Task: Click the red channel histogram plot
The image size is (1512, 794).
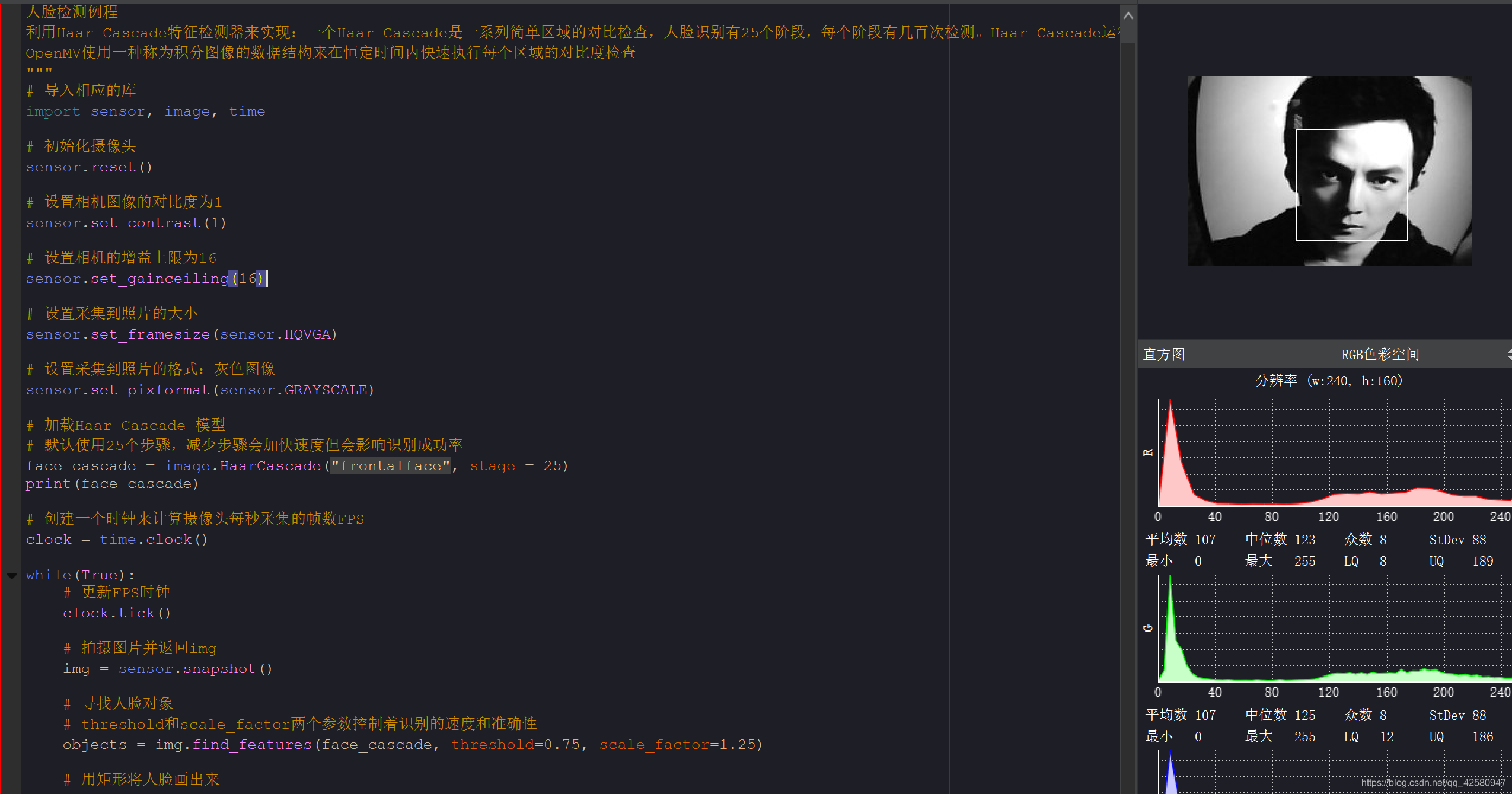Action: click(1334, 454)
